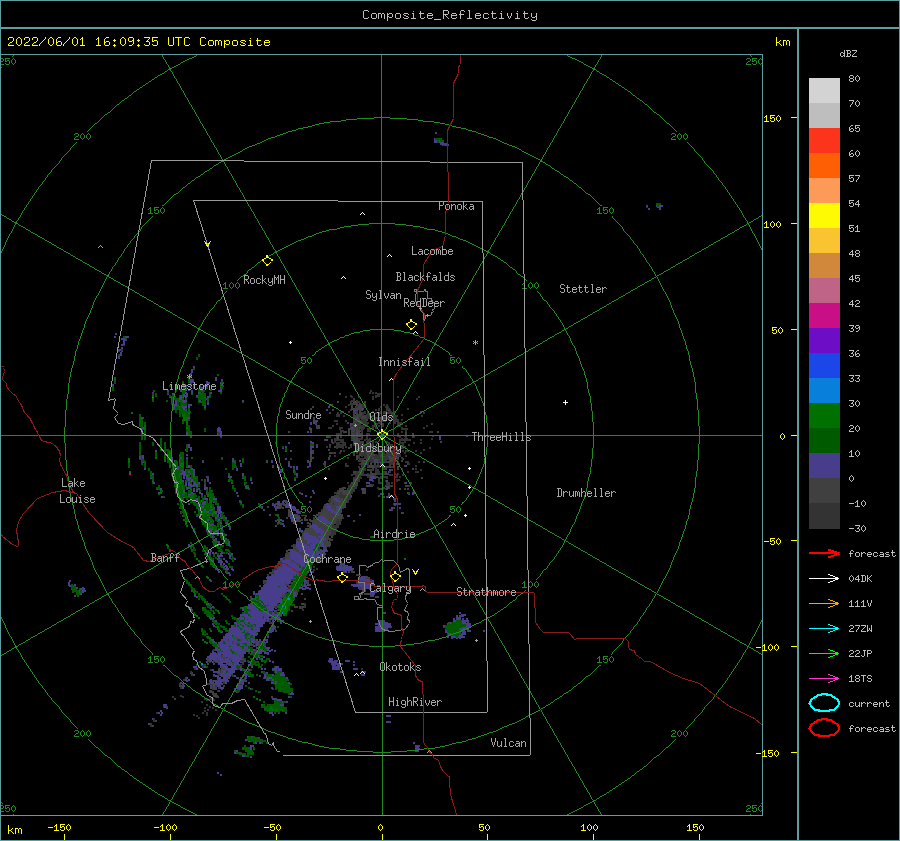Click the magenta 18TS arrow icon
This screenshot has height=841, width=900.
tap(824, 679)
